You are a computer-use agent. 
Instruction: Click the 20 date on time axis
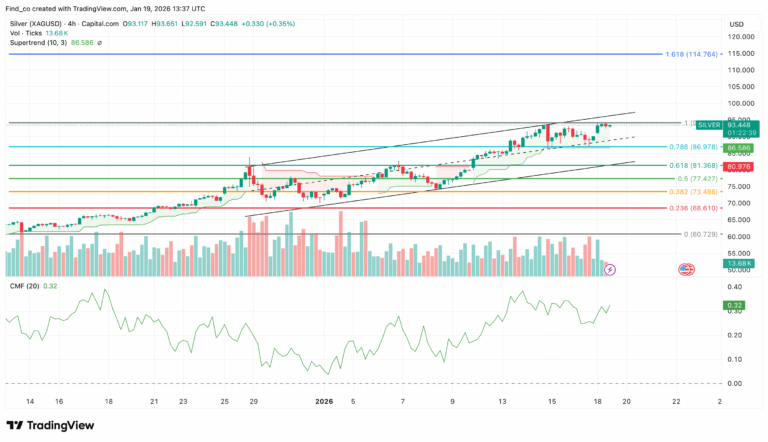pyautogui.click(x=626, y=401)
